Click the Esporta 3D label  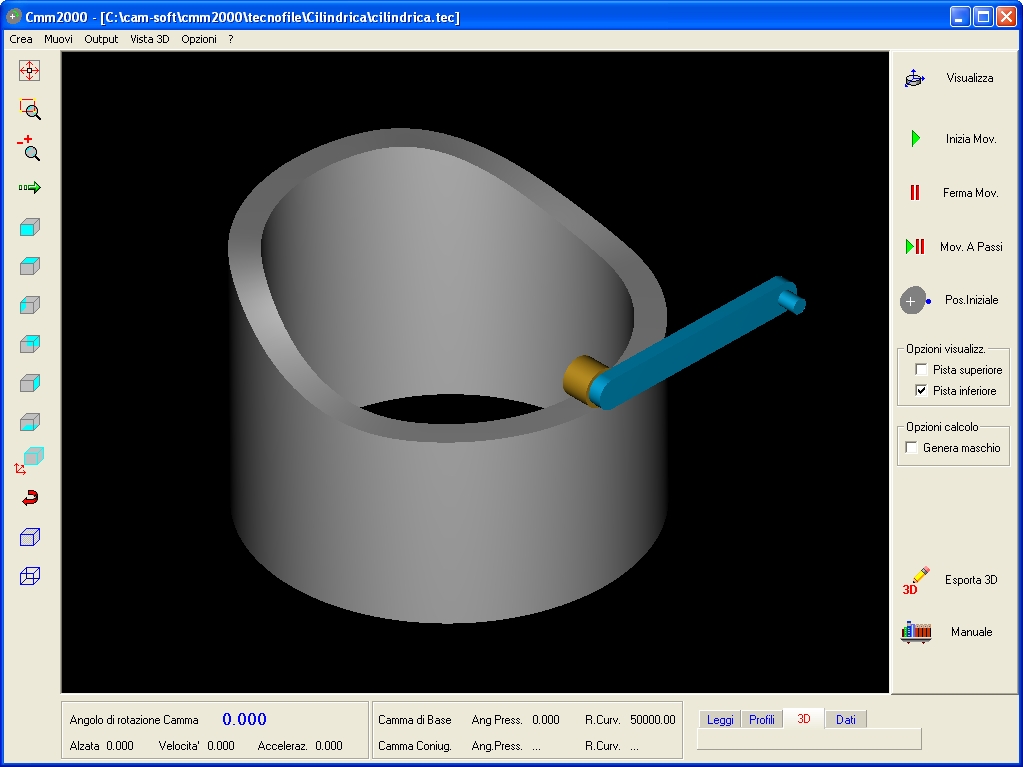tap(971, 580)
